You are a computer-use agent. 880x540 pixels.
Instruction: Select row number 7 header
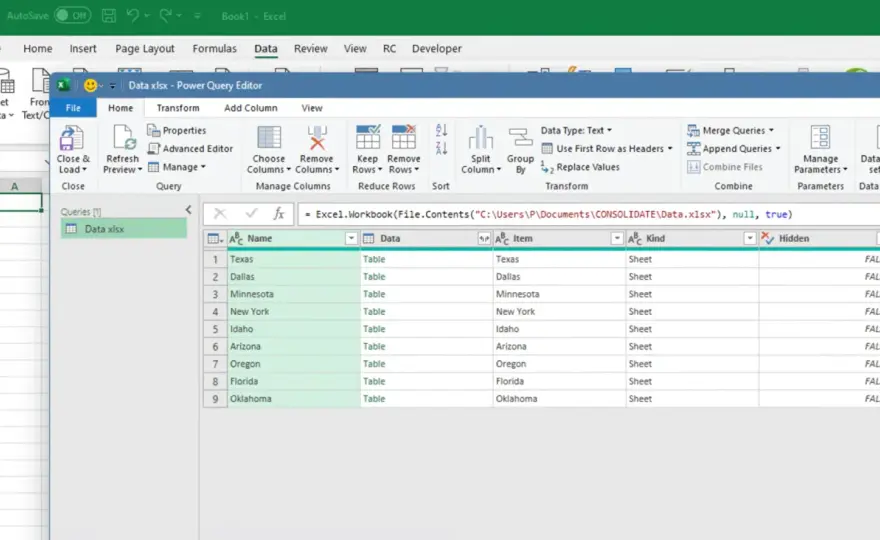(215, 364)
